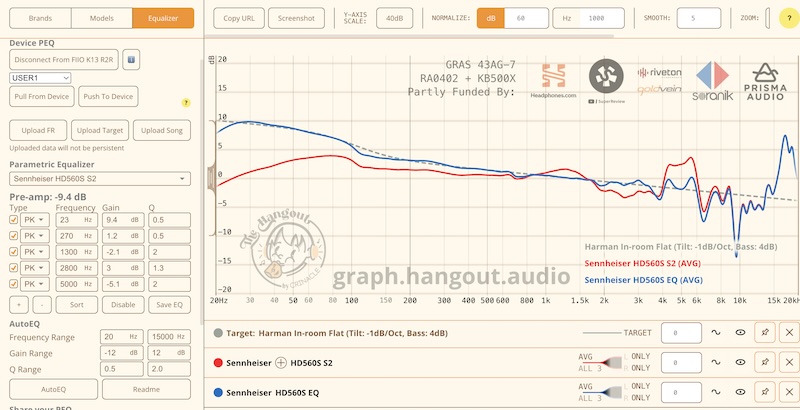The width and height of the screenshot is (800, 410).
Task: Click the Copy URL button
Action: click(239, 18)
